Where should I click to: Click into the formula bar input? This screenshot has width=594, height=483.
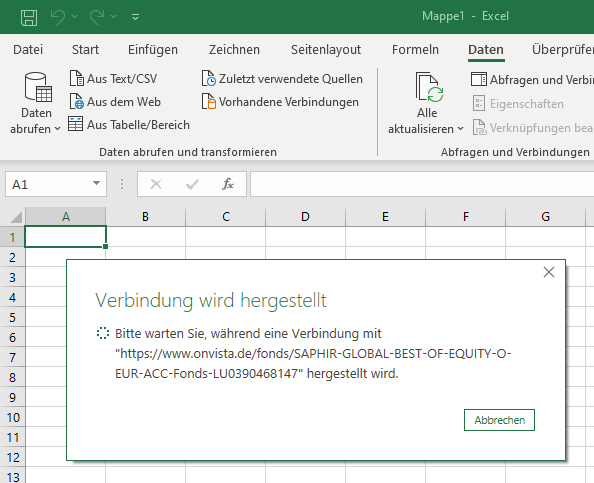click(x=422, y=184)
